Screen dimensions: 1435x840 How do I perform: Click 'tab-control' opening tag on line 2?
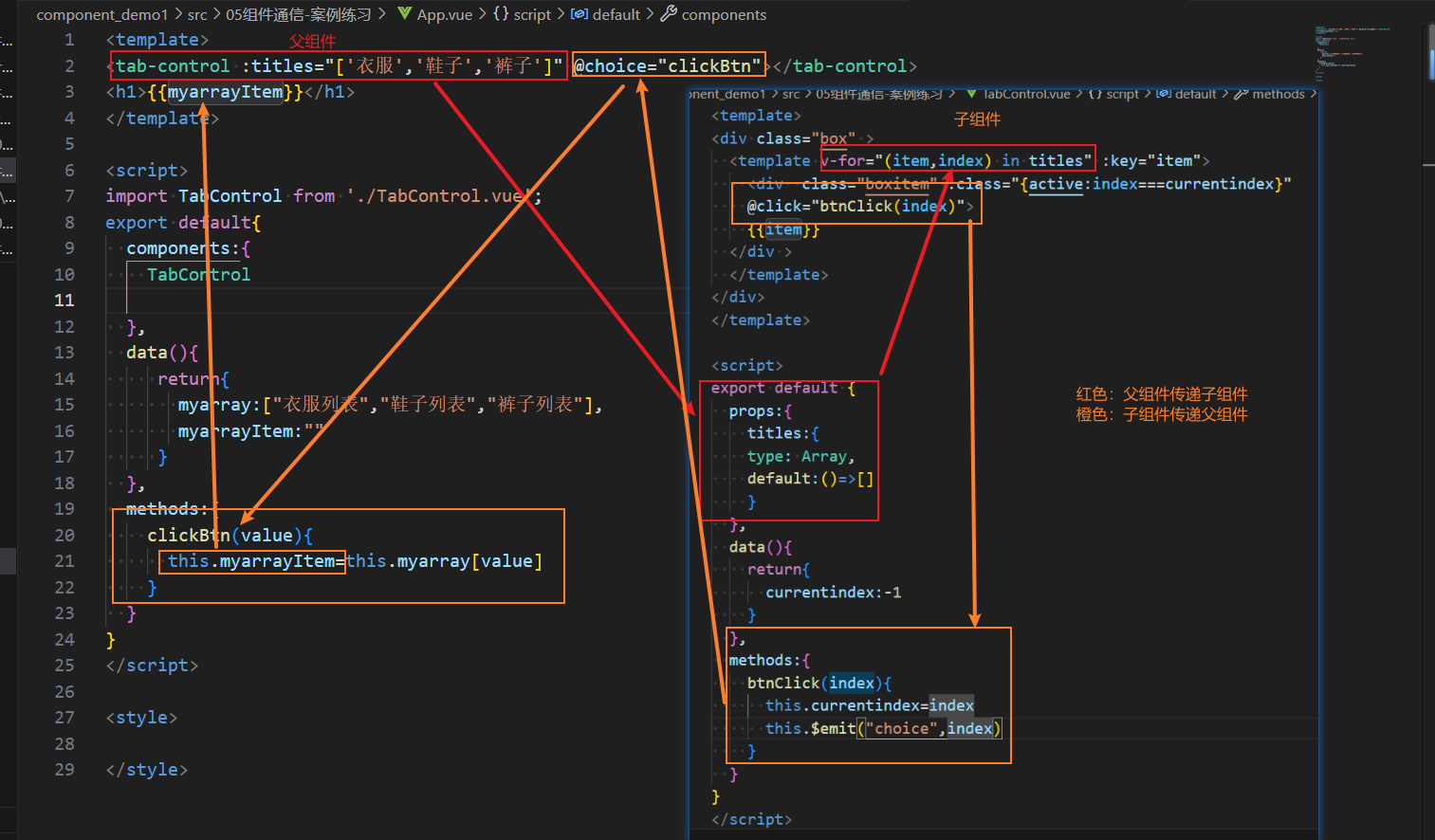click(x=173, y=65)
